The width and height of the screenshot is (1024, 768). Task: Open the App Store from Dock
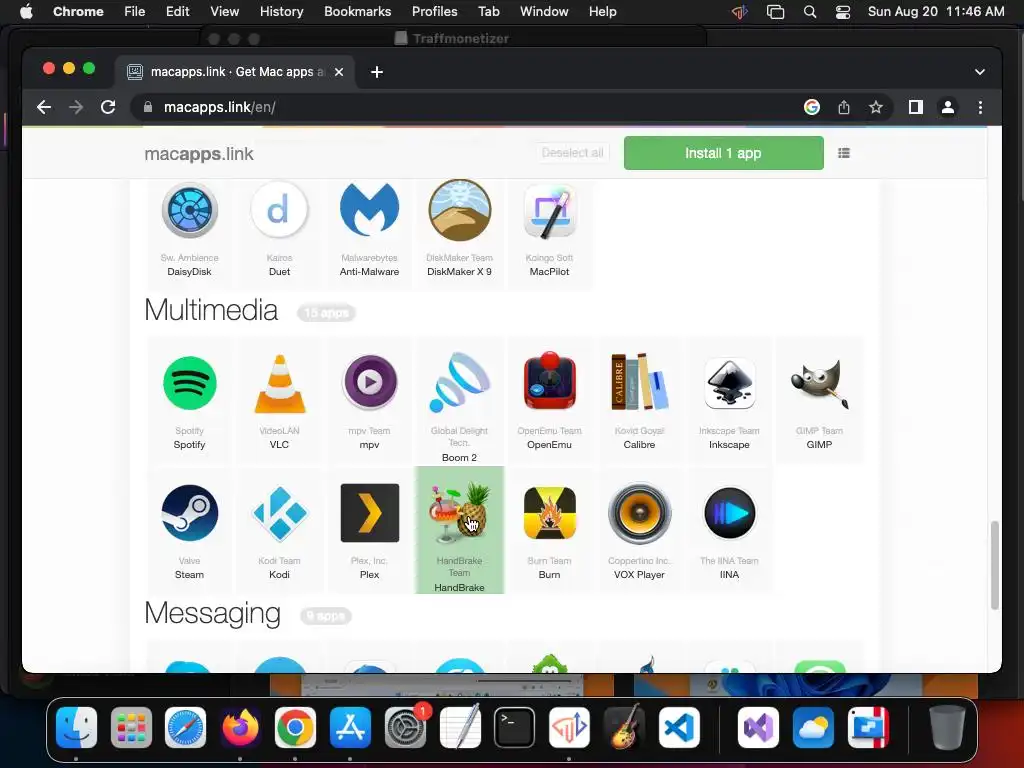coord(350,727)
